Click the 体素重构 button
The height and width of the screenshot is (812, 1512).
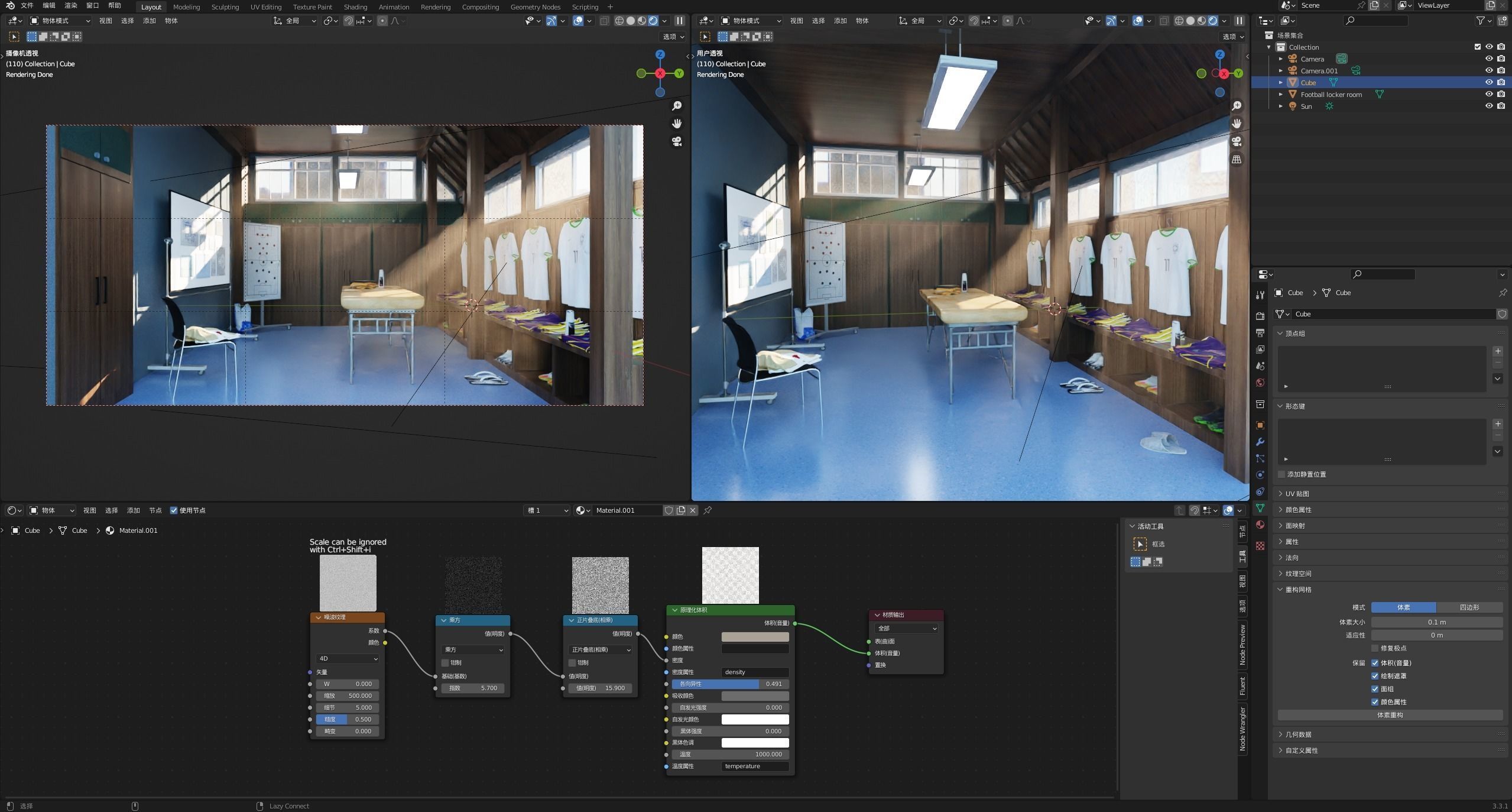(x=1390, y=715)
